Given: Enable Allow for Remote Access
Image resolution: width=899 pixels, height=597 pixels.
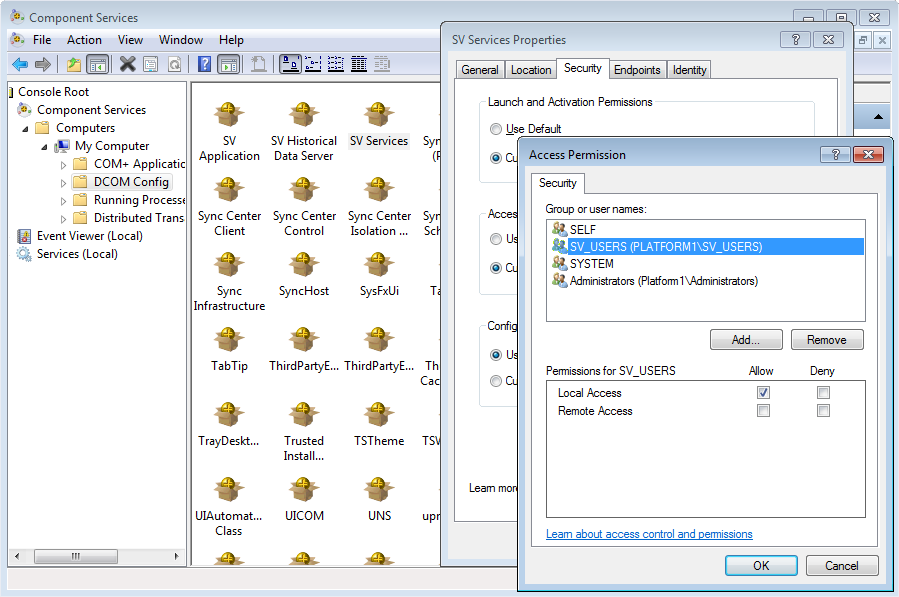Looking at the screenshot, I should point(764,411).
